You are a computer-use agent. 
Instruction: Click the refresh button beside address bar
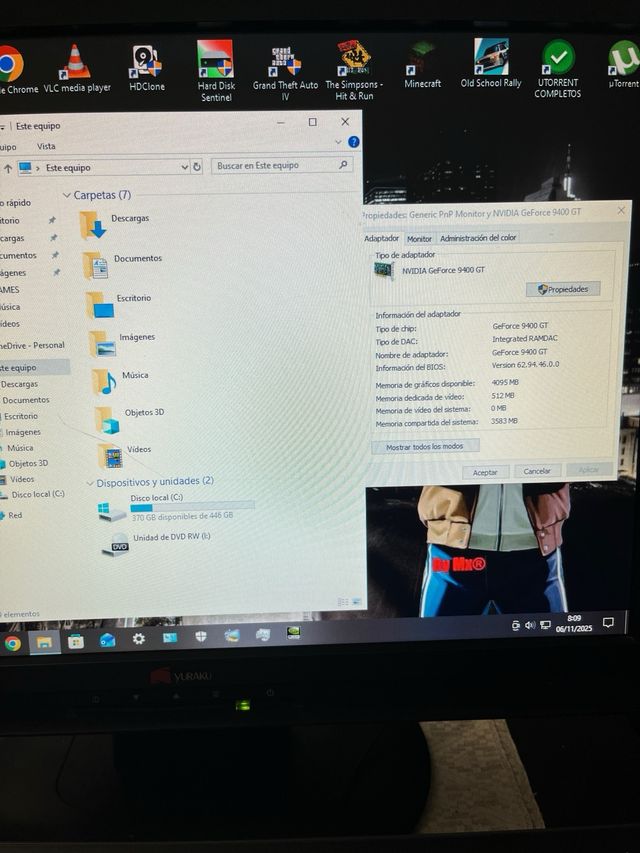(x=197, y=167)
